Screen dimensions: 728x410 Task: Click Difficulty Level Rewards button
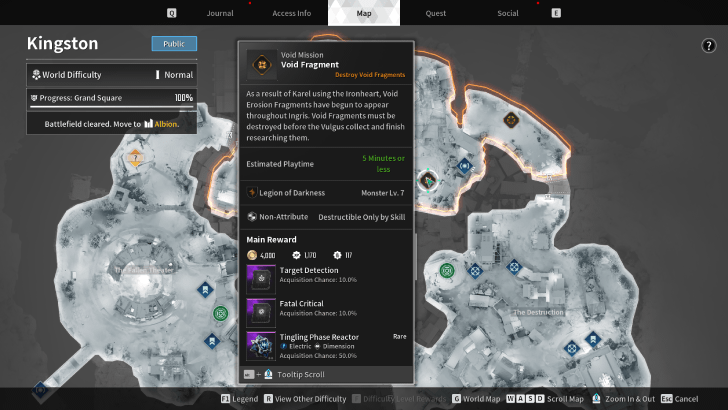tap(398, 399)
